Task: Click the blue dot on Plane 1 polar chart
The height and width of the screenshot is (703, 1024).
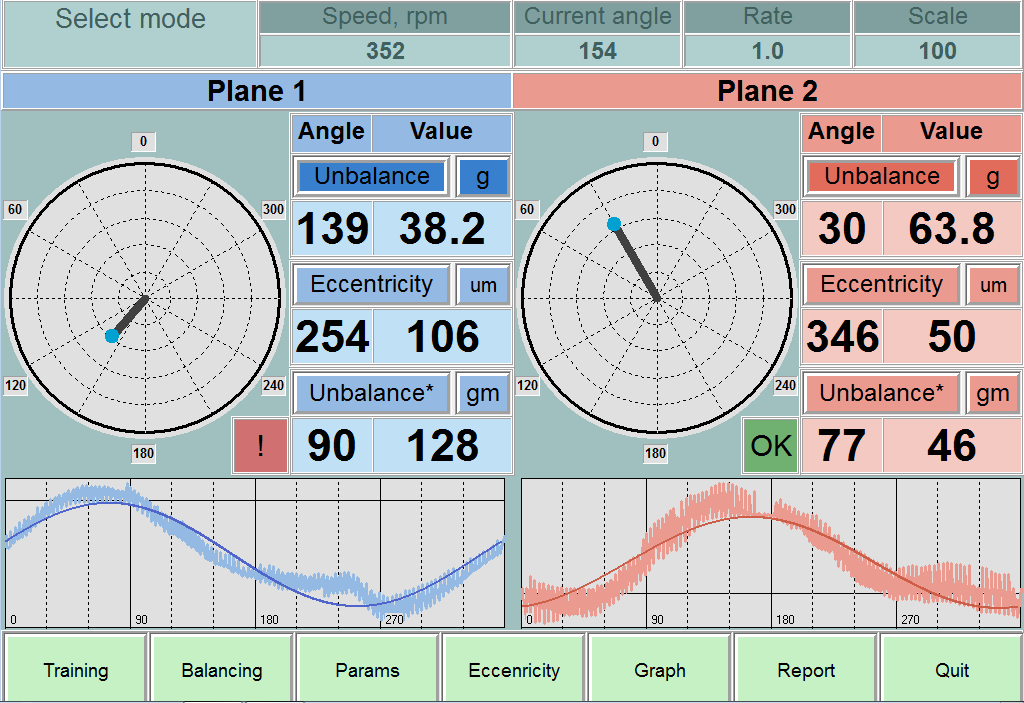Action: pyautogui.click(x=112, y=336)
